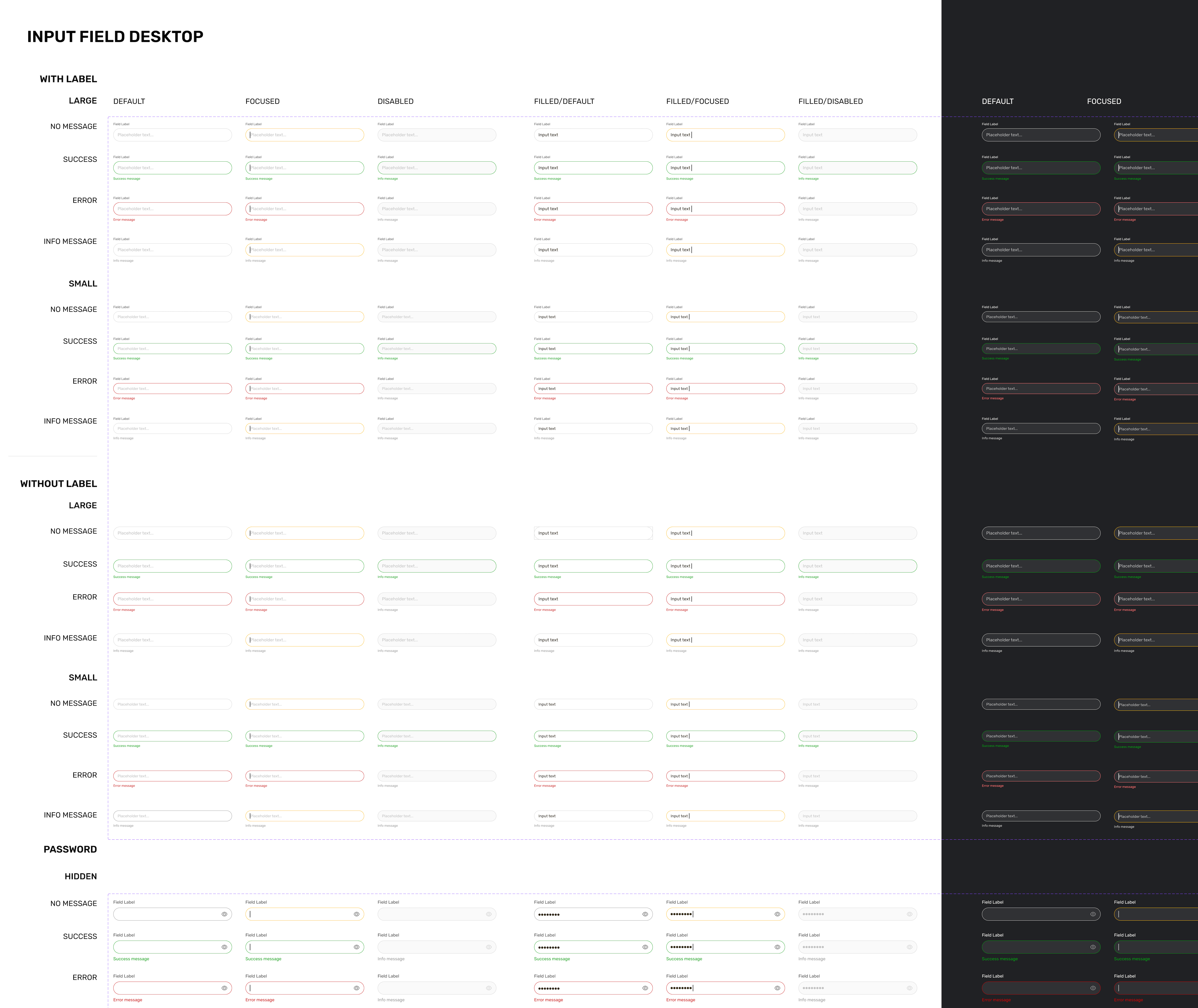The height and width of the screenshot is (1008, 1198).
Task: Click With Label small Success Default input
Action: (172, 349)
